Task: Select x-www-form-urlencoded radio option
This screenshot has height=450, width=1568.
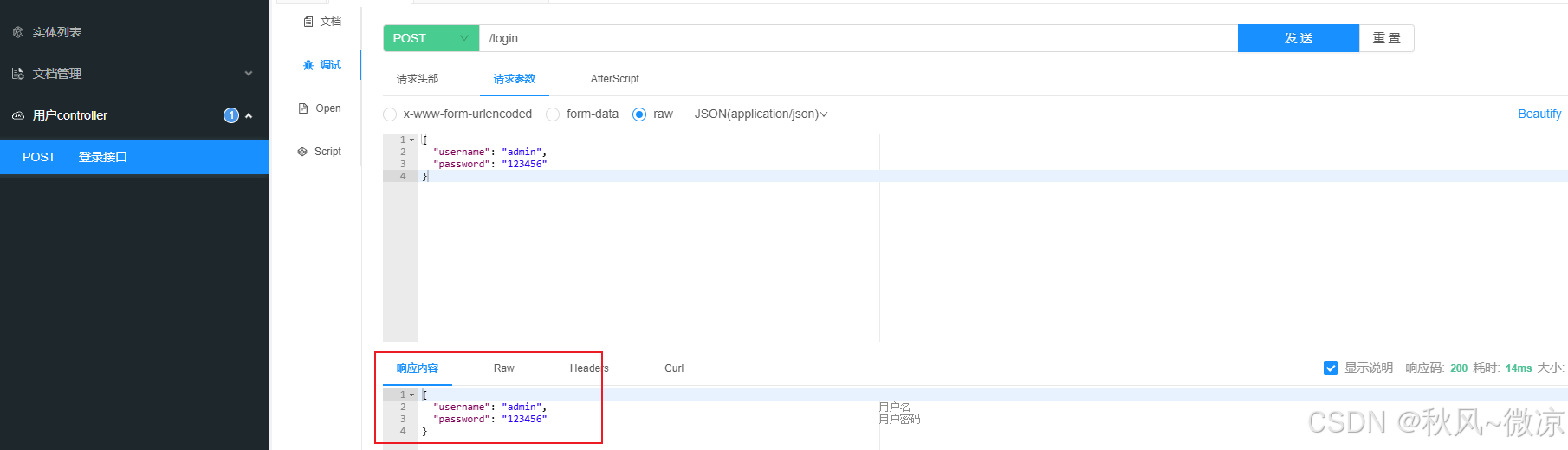Action: pos(390,114)
